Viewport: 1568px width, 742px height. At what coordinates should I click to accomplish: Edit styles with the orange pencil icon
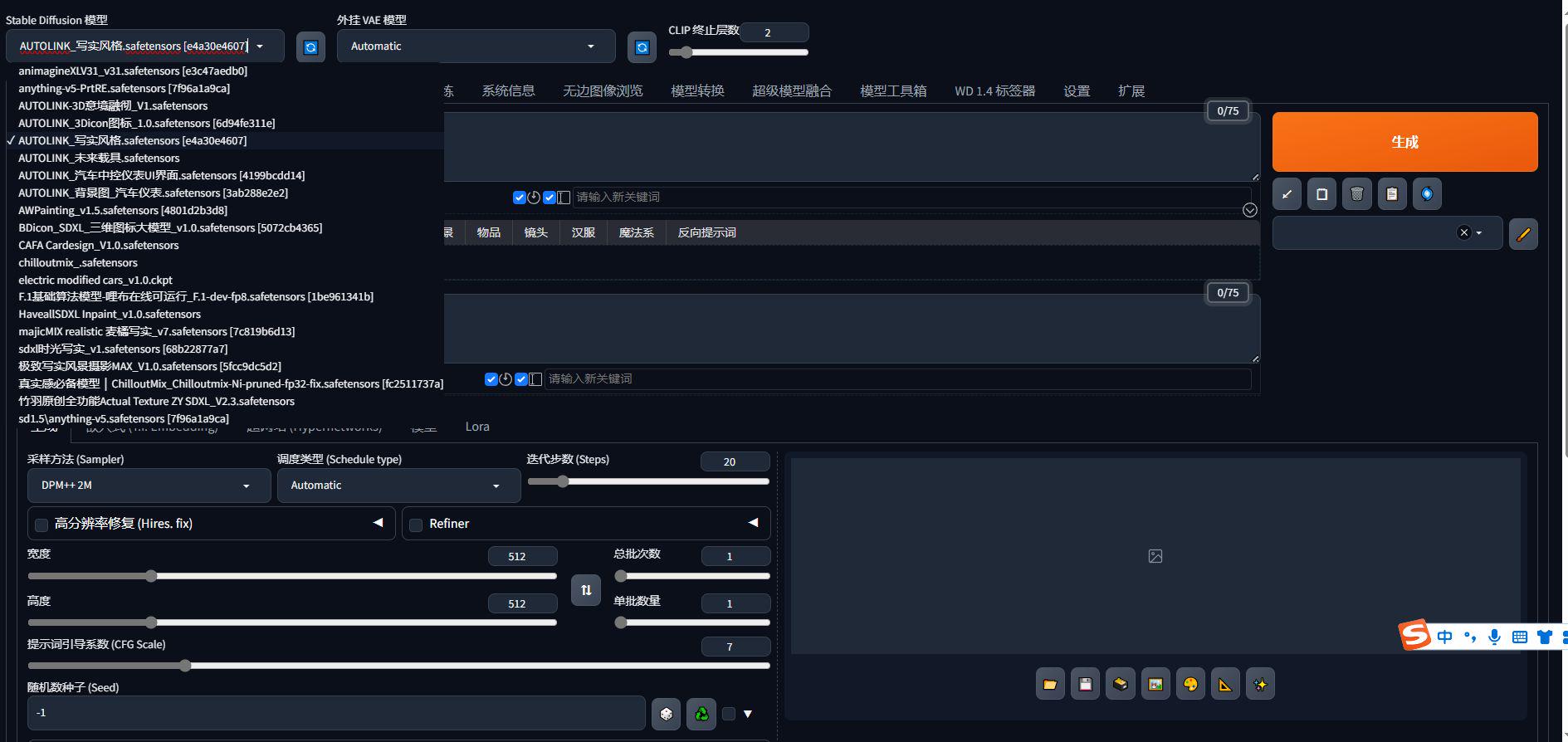tap(1523, 234)
